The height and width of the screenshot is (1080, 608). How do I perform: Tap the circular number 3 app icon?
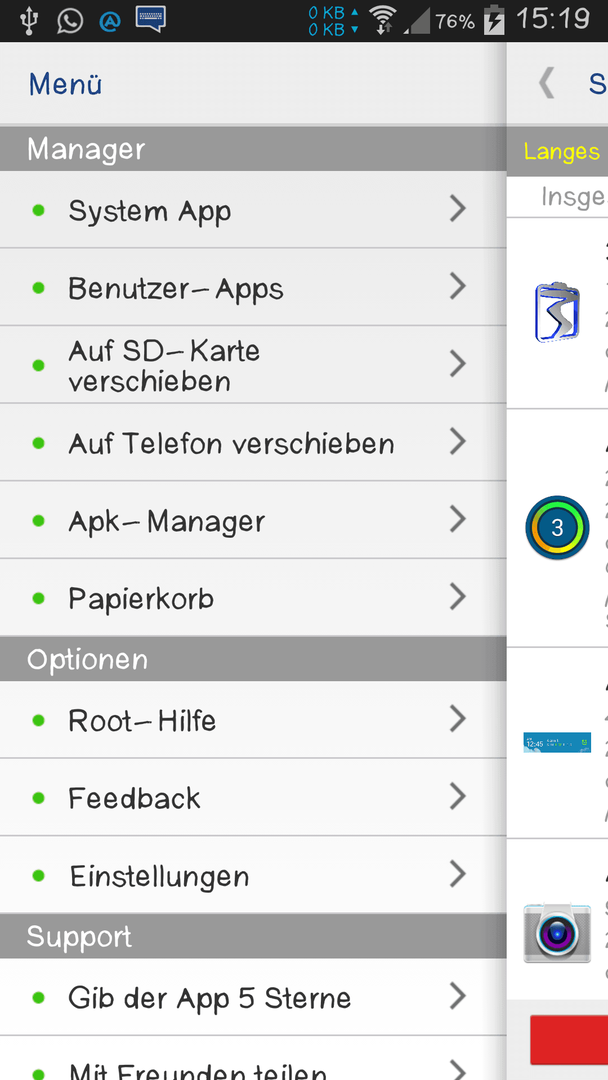click(557, 528)
